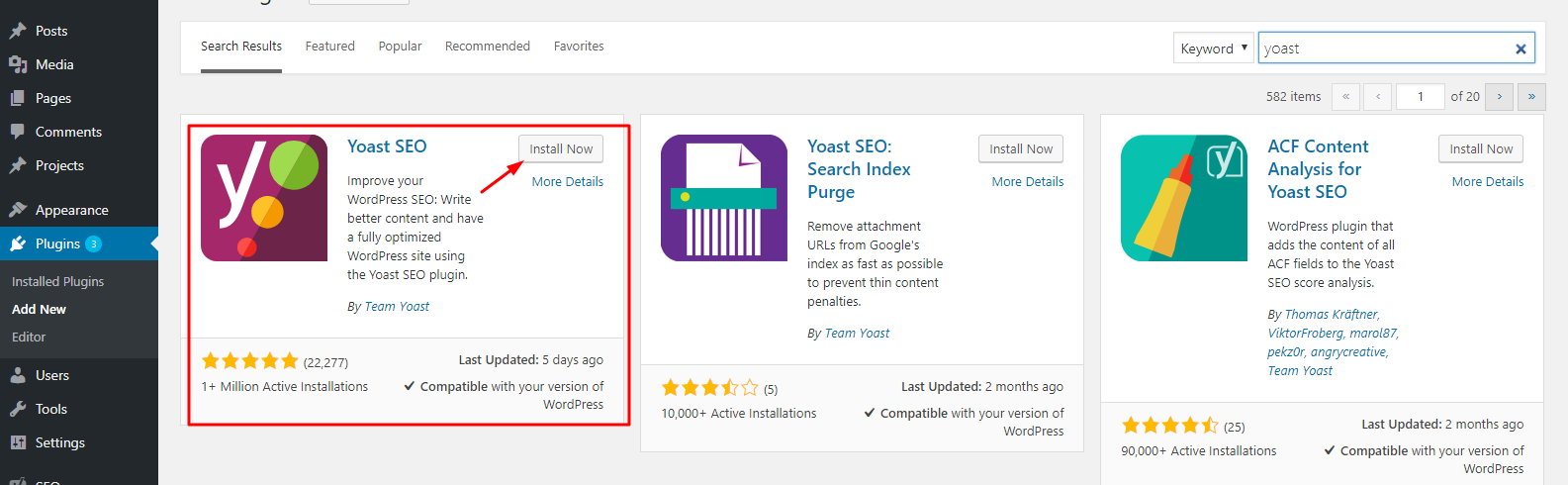Click '1+ Million Active Installations' text
The width and height of the screenshot is (1568, 485).
[285, 386]
